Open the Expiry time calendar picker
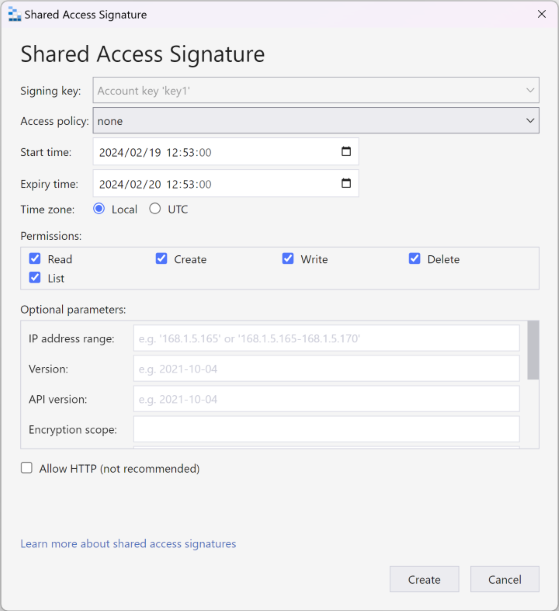The height and width of the screenshot is (611, 559). coord(346,183)
